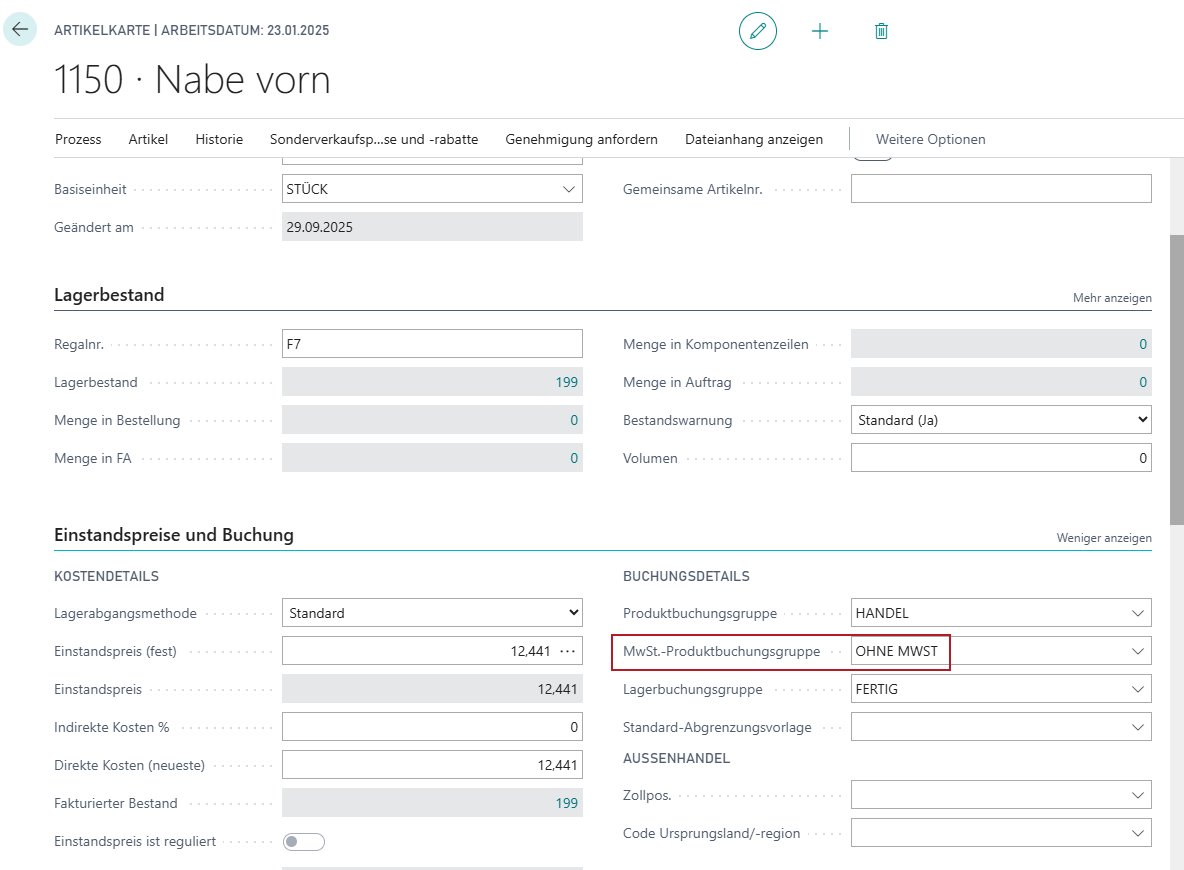Click the back arrow icon
The image size is (1184, 870).
[x=20, y=30]
